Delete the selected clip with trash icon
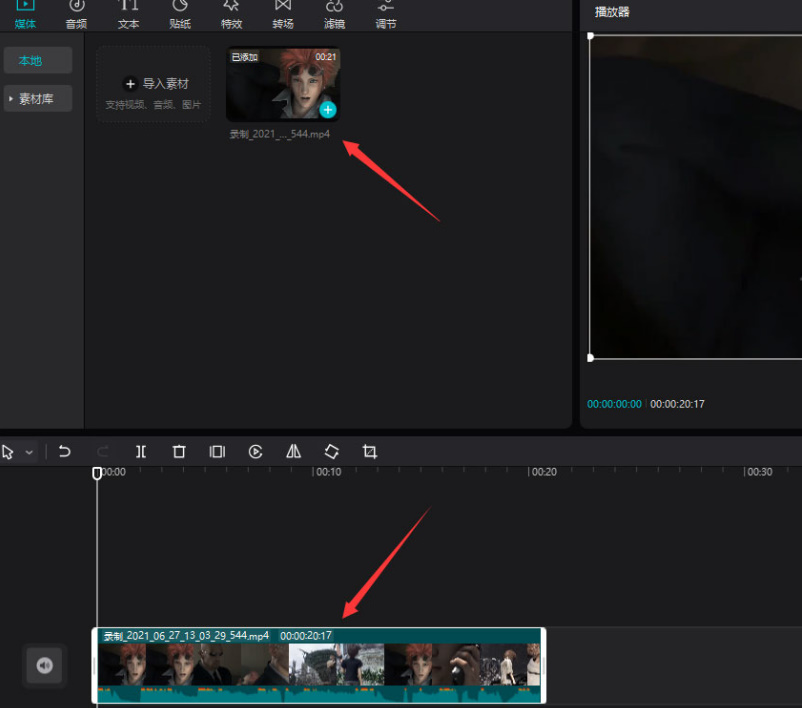 179,452
